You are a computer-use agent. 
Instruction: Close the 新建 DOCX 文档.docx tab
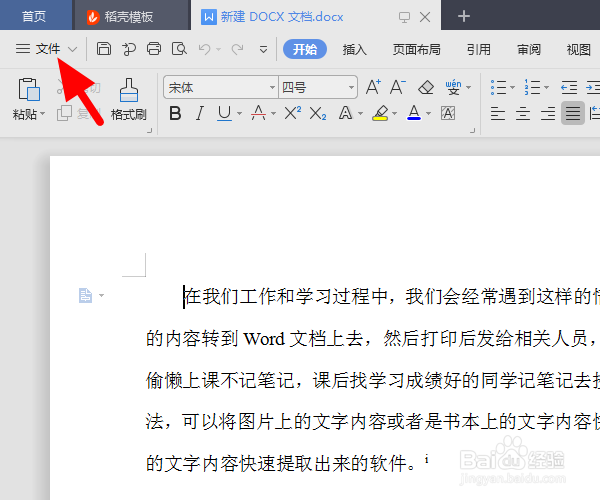pos(425,17)
